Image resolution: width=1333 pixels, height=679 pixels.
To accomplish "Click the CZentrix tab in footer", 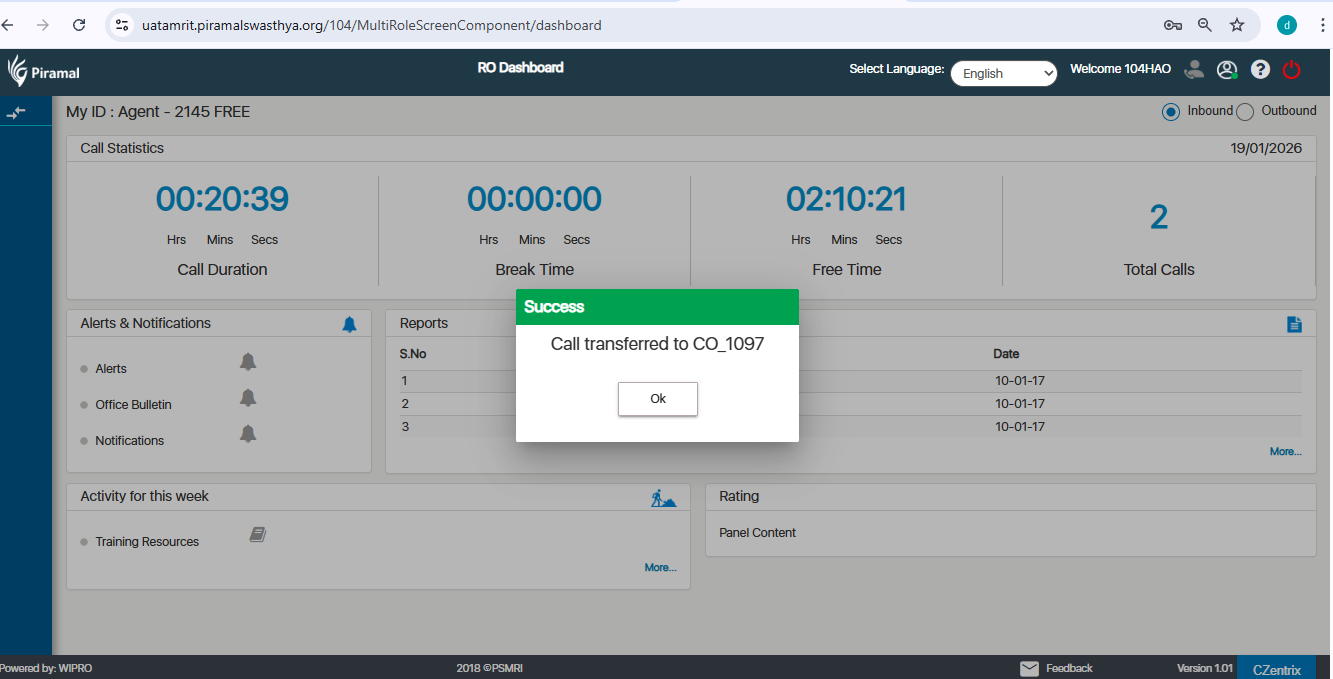I will pyautogui.click(x=1276, y=669).
